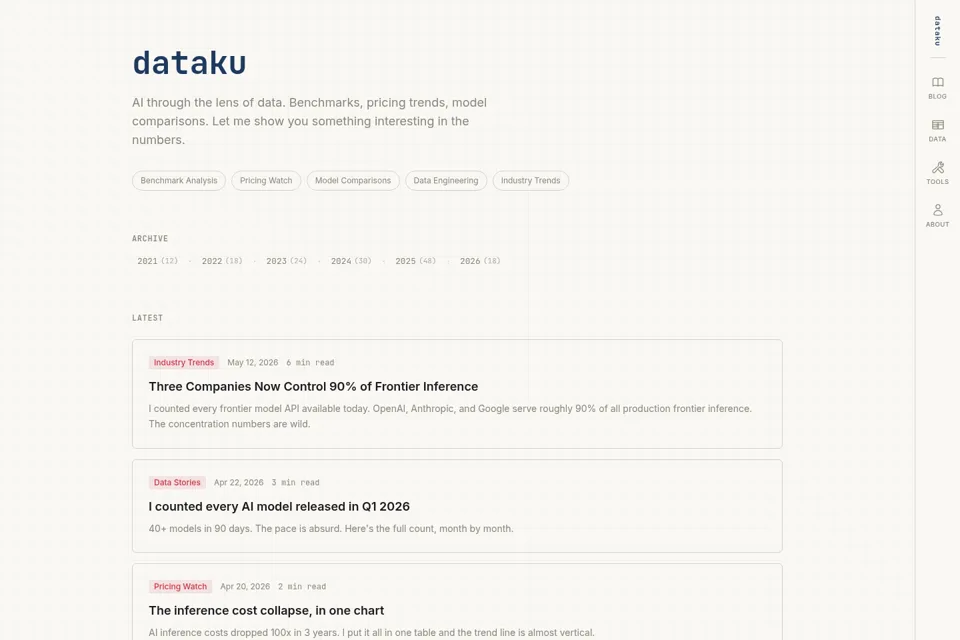
Task: Click the 3 min read label
Action: (x=296, y=483)
